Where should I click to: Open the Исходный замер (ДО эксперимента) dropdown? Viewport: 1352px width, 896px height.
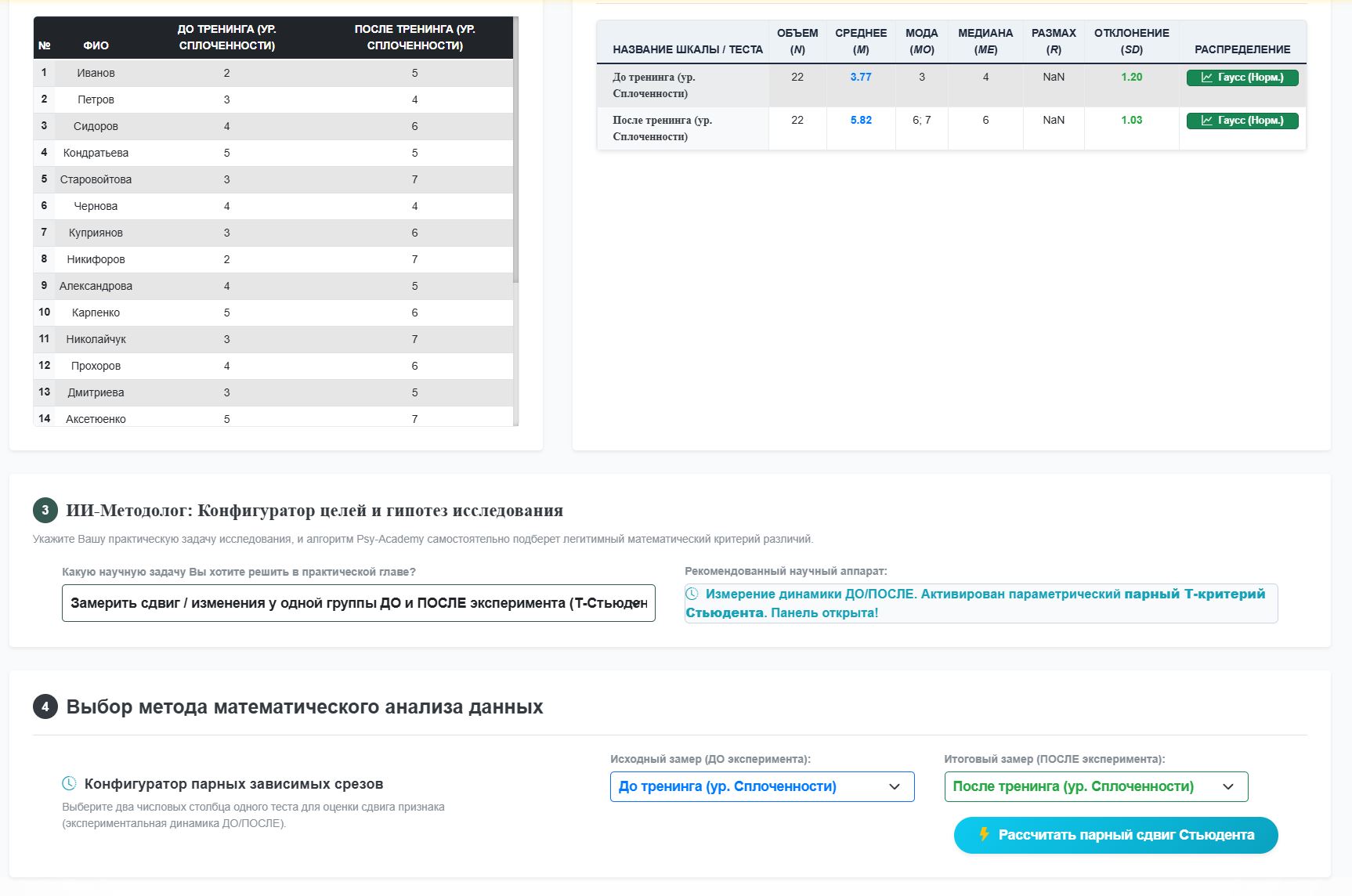pyautogui.click(x=762, y=786)
